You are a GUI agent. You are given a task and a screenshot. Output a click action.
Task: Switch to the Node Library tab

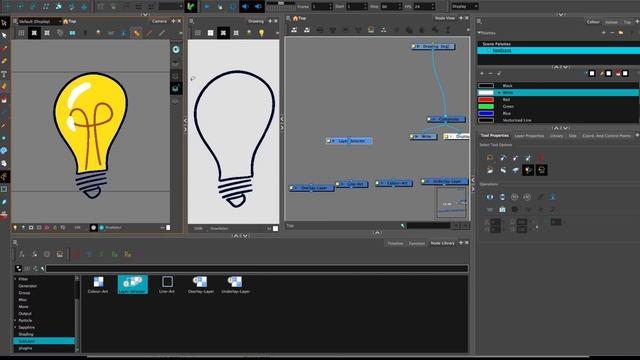(x=442, y=243)
